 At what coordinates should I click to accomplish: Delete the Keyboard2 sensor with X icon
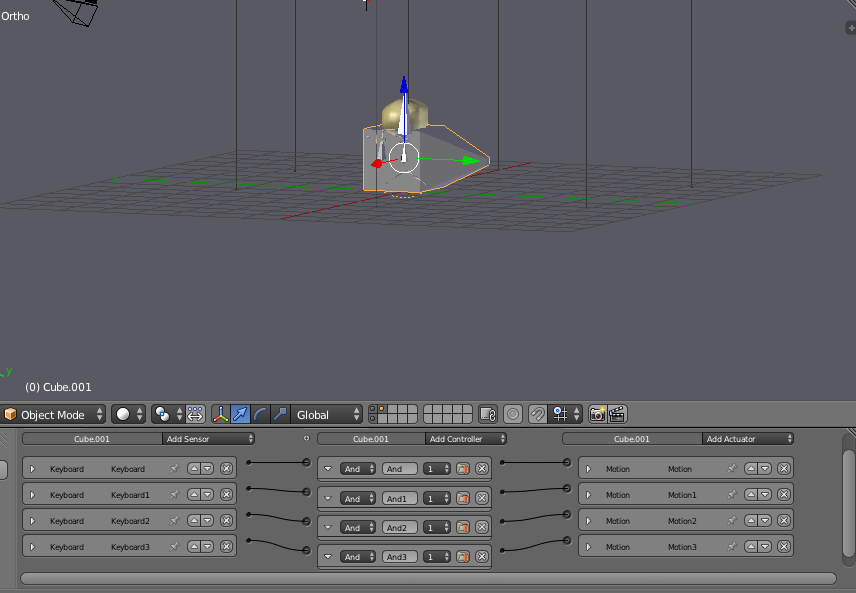coord(226,521)
